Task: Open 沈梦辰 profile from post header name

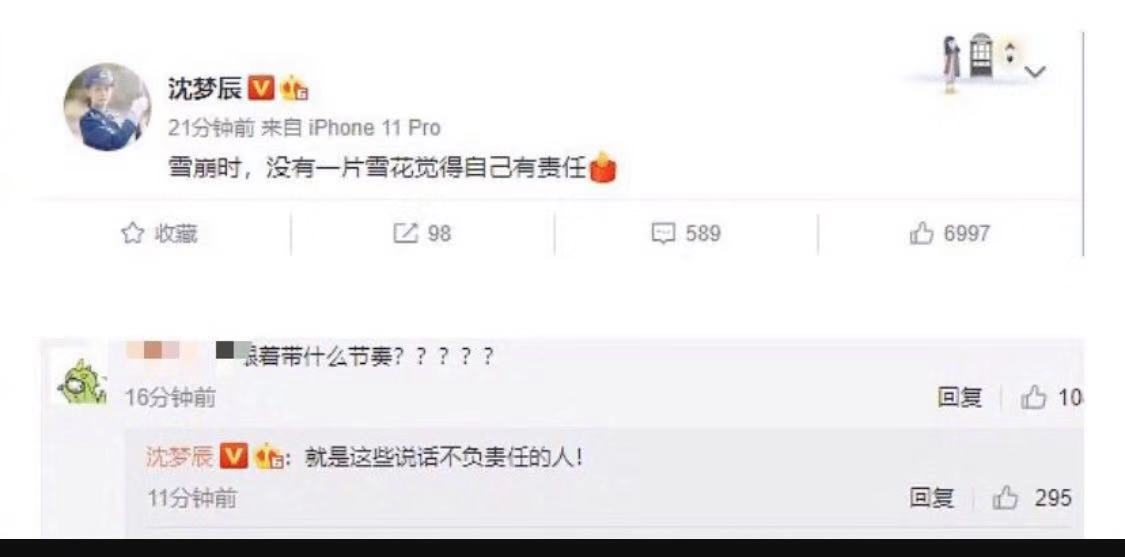Action: point(205,88)
